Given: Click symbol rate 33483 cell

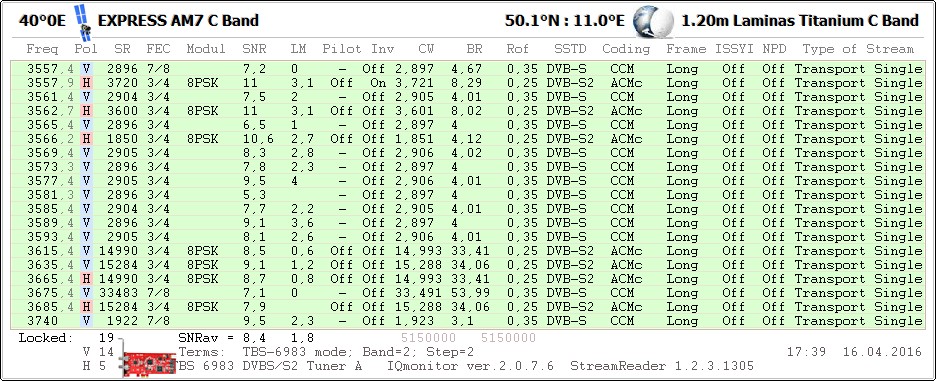Looking at the screenshot, I should coord(118,293).
